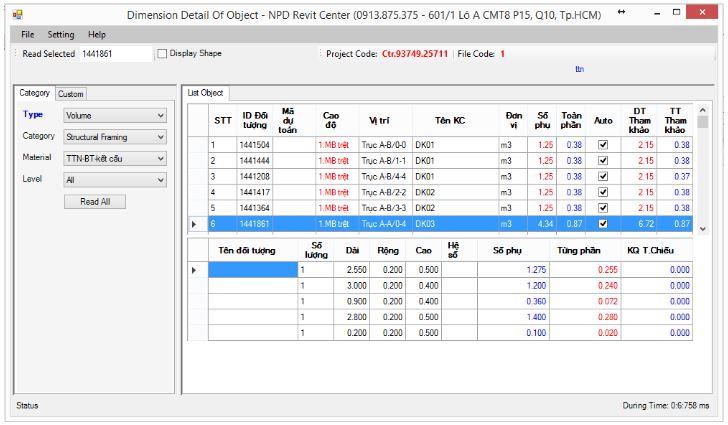
Task: Select cell Trục A-B/0-0
Action: click(384, 145)
